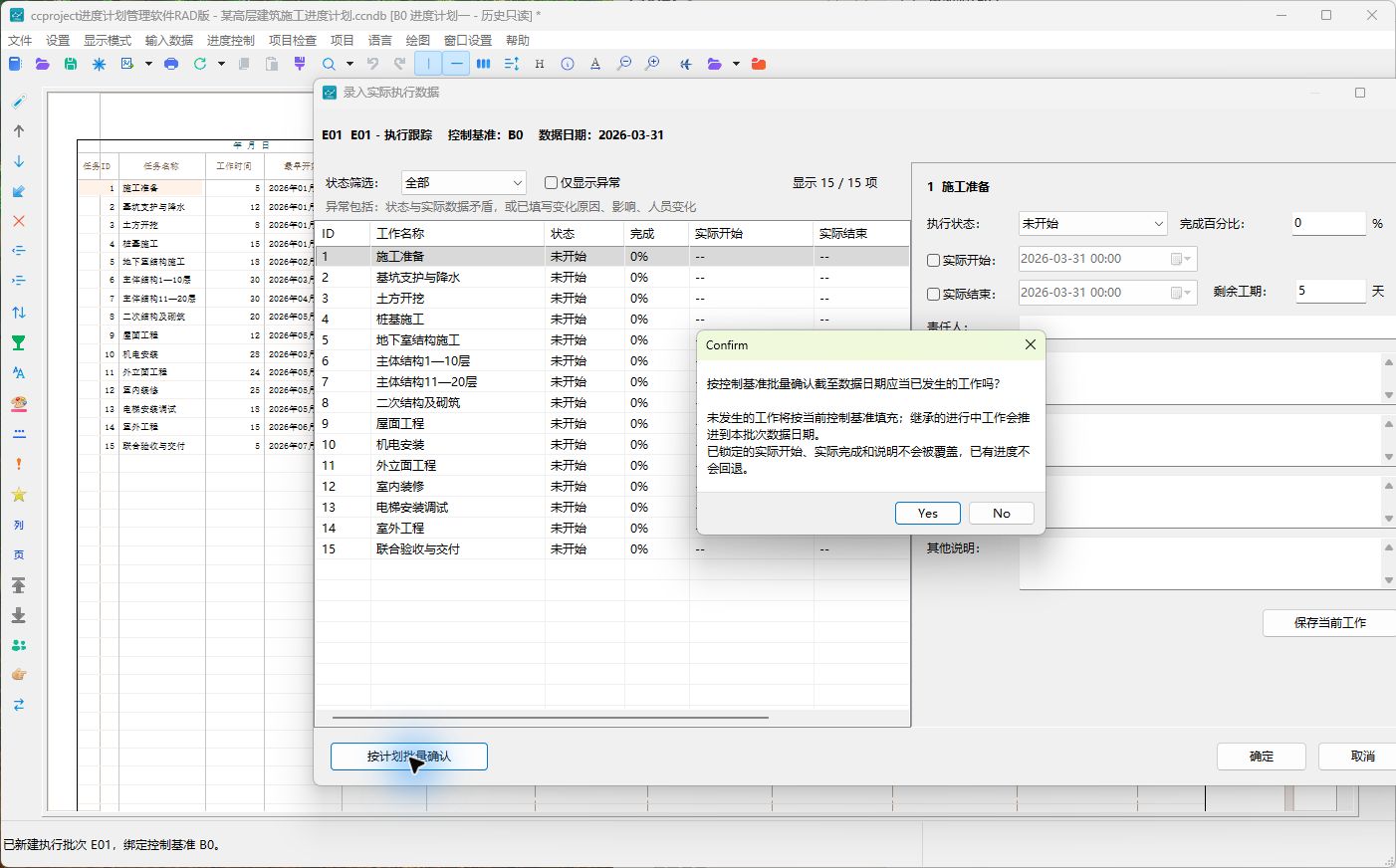Click the 完成百分比 input field

1329,223
